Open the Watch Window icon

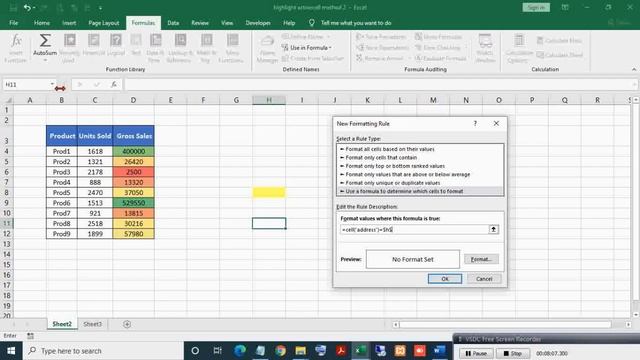(485, 41)
